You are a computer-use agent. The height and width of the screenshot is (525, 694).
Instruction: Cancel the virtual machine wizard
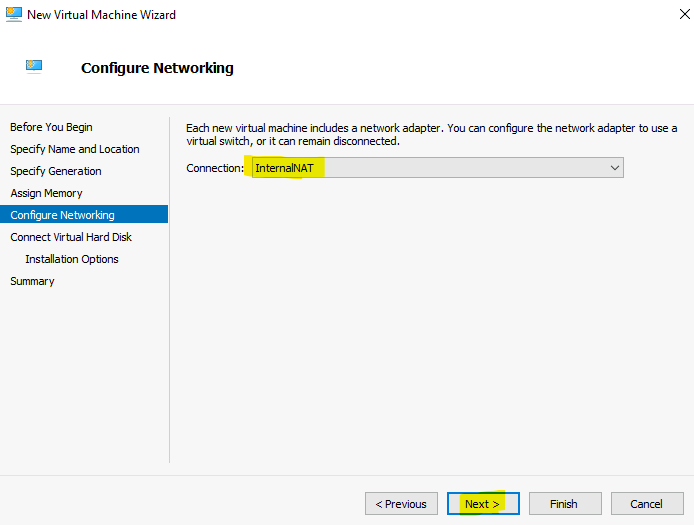point(647,504)
